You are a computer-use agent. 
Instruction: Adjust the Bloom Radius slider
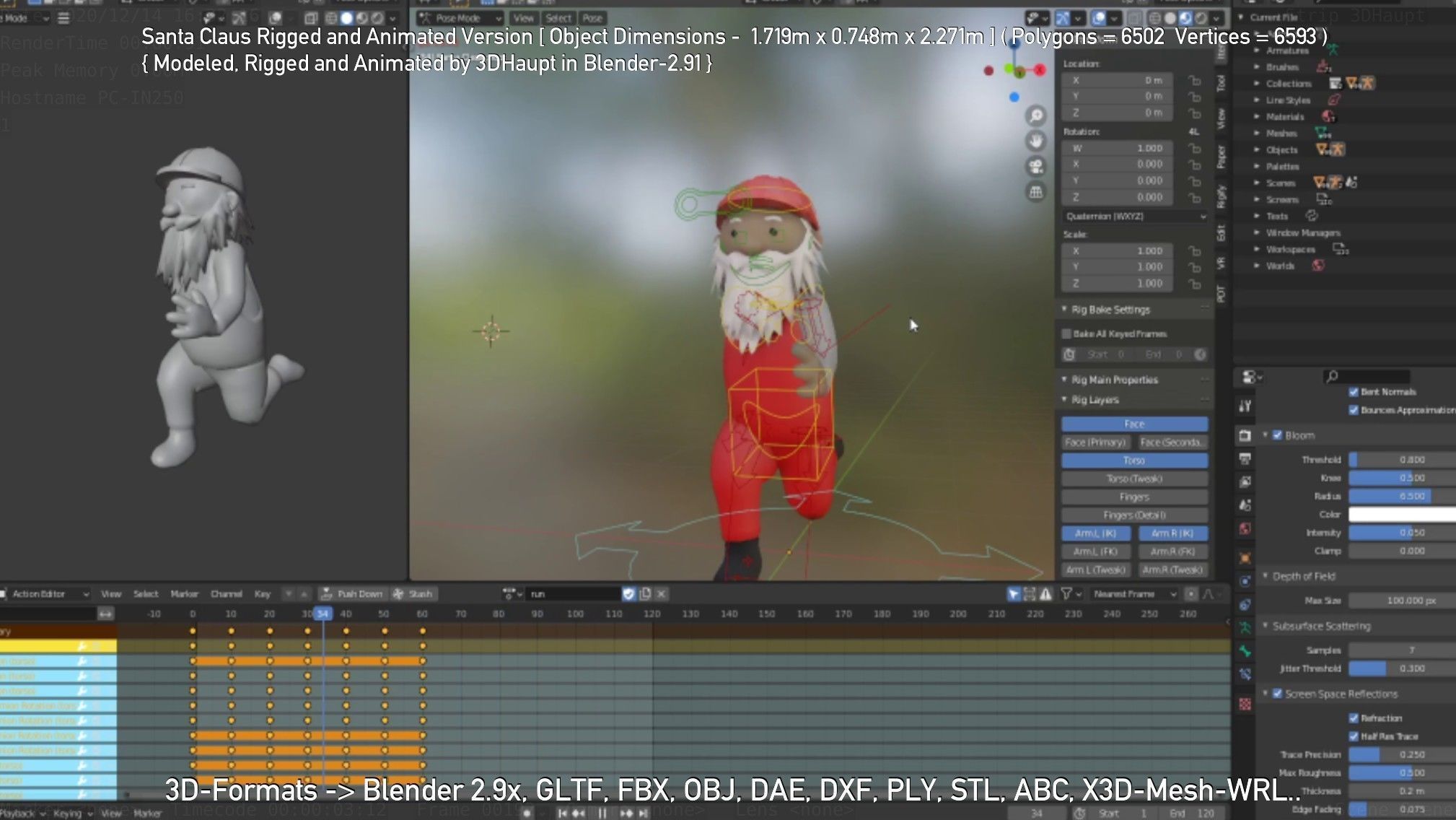(1402, 496)
